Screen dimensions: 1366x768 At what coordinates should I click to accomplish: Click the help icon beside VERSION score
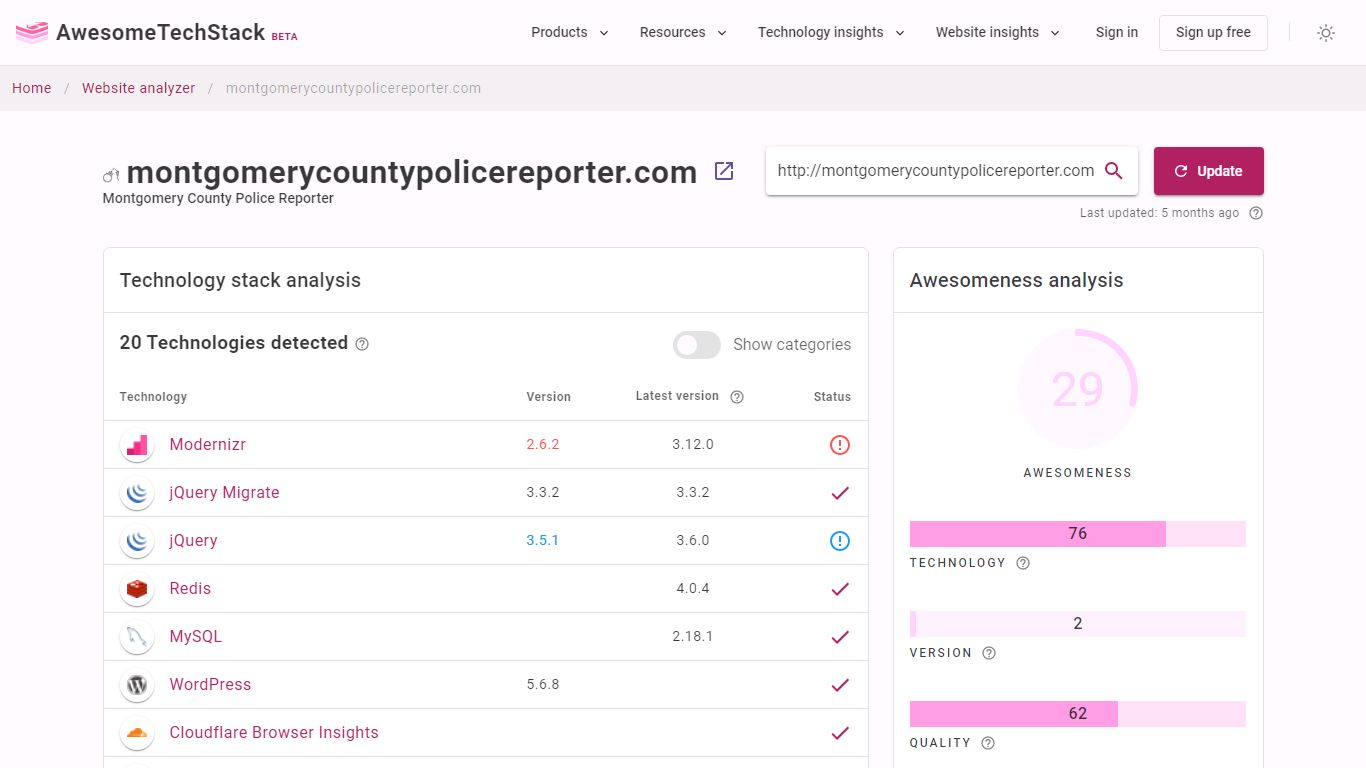989,653
